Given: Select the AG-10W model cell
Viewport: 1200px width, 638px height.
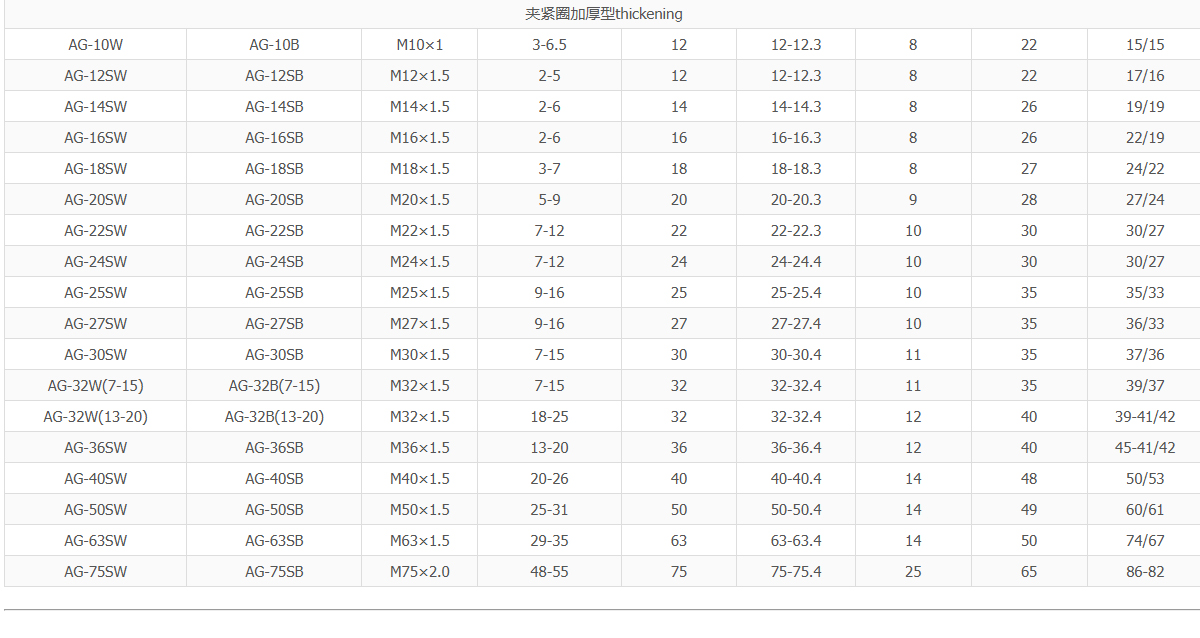Looking at the screenshot, I should tap(96, 45).
